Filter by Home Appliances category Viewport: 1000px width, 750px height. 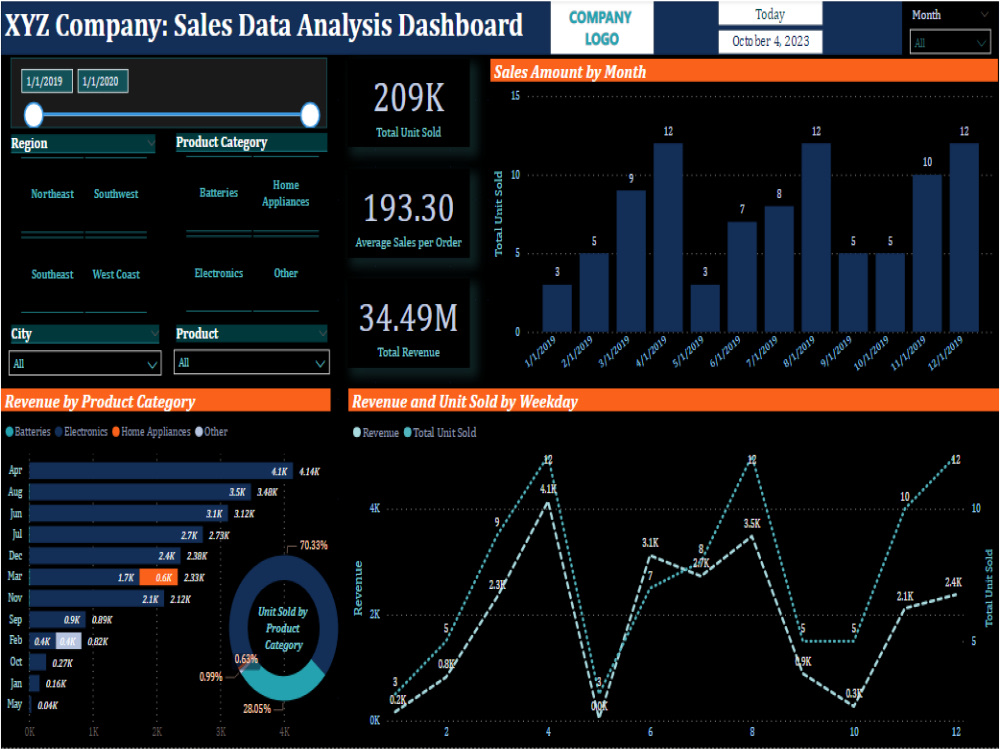point(286,193)
